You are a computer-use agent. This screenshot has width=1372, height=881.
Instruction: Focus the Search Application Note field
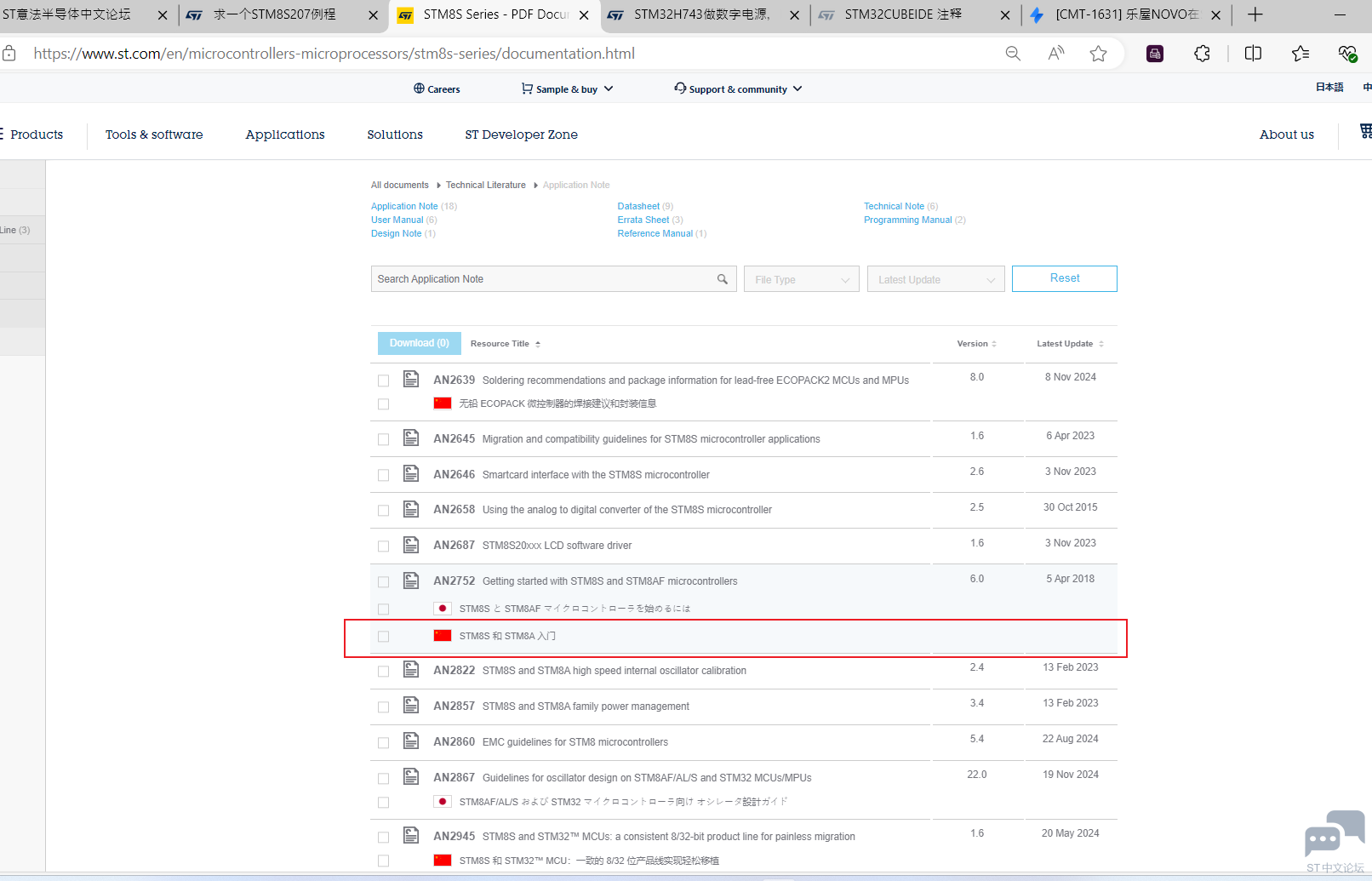click(x=554, y=279)
